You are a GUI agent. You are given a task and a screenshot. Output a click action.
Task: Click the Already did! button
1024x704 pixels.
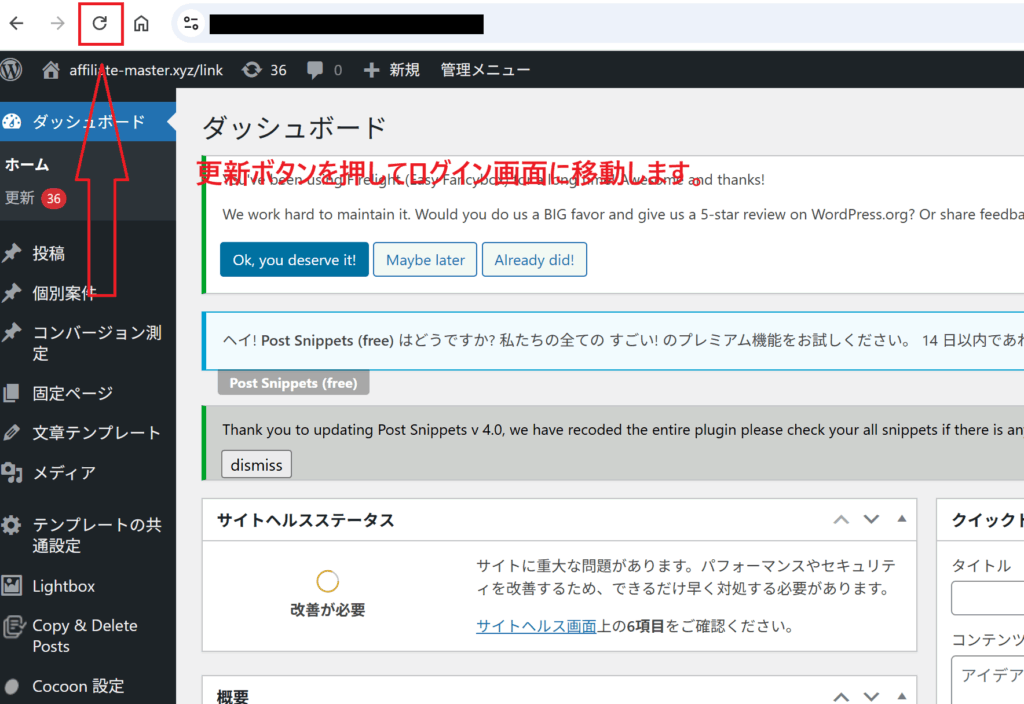coord(534,260)
